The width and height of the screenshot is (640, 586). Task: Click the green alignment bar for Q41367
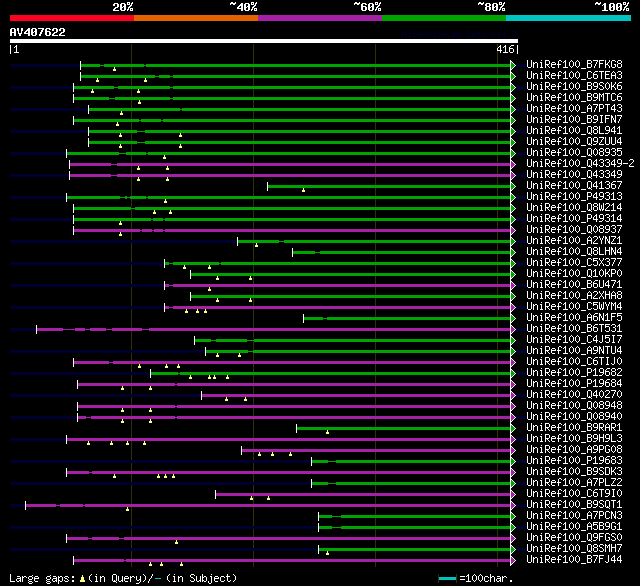coord(389,186)
